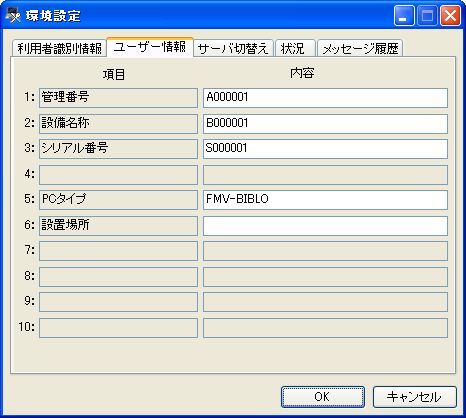The image size is (466, 418).
Task: Click the シリアル番号 item label box
Action: [118, 149]
